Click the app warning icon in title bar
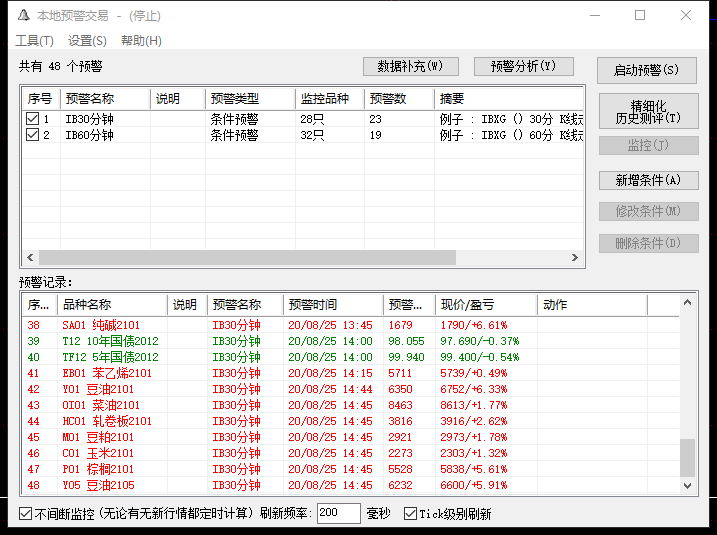717x535 pixels. pos(22,16)
